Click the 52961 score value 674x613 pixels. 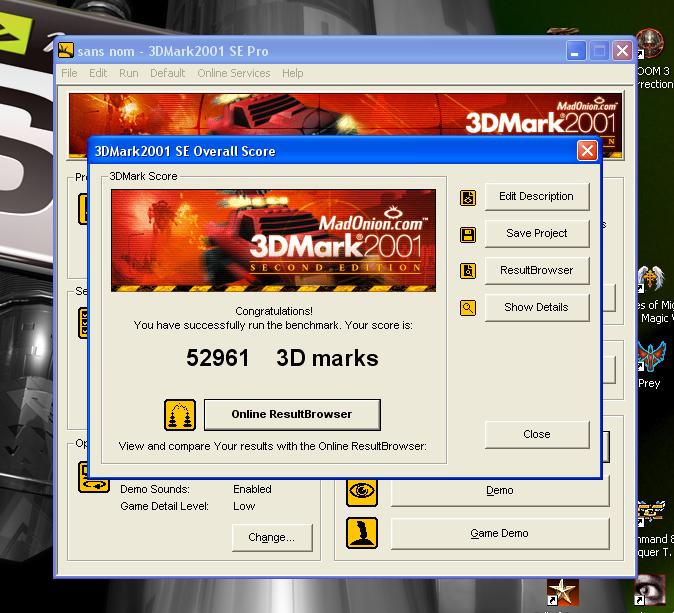tap(218, 358)
